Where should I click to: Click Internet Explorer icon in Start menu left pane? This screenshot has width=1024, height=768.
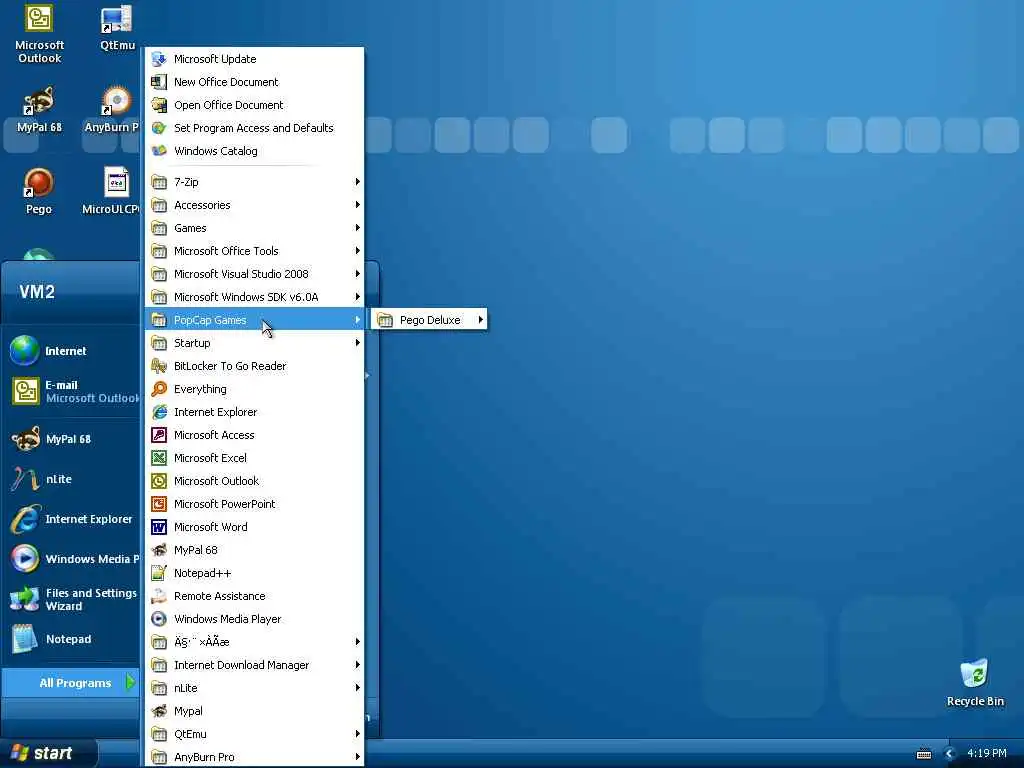coord(25,519)
